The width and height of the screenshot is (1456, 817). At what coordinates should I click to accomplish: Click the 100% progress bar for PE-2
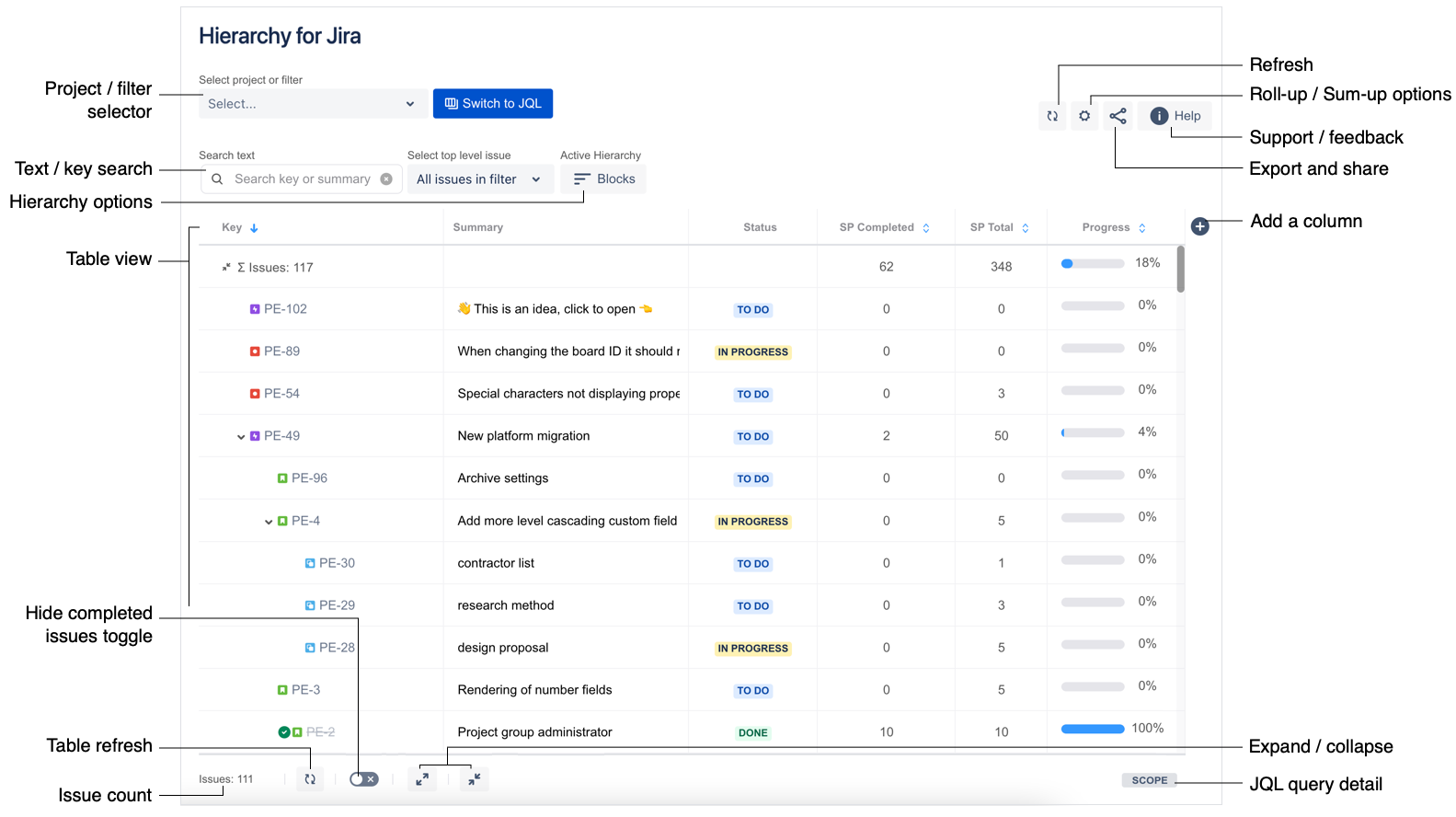click(1093, 729)
